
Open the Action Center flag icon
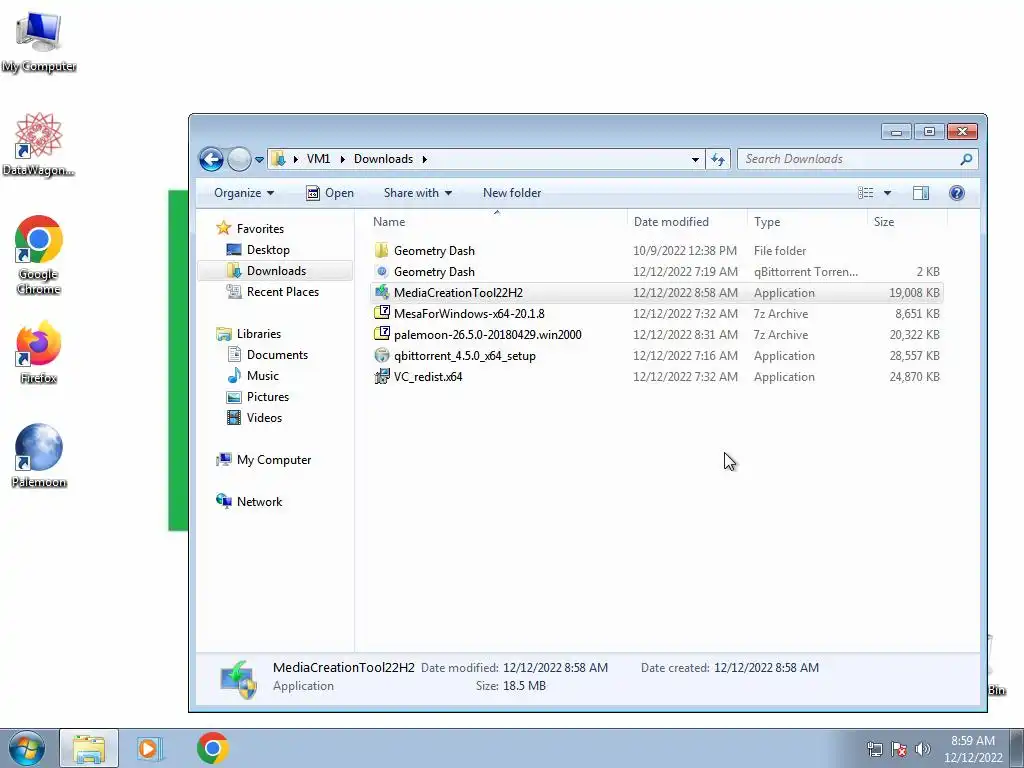[x=899, y=750]
